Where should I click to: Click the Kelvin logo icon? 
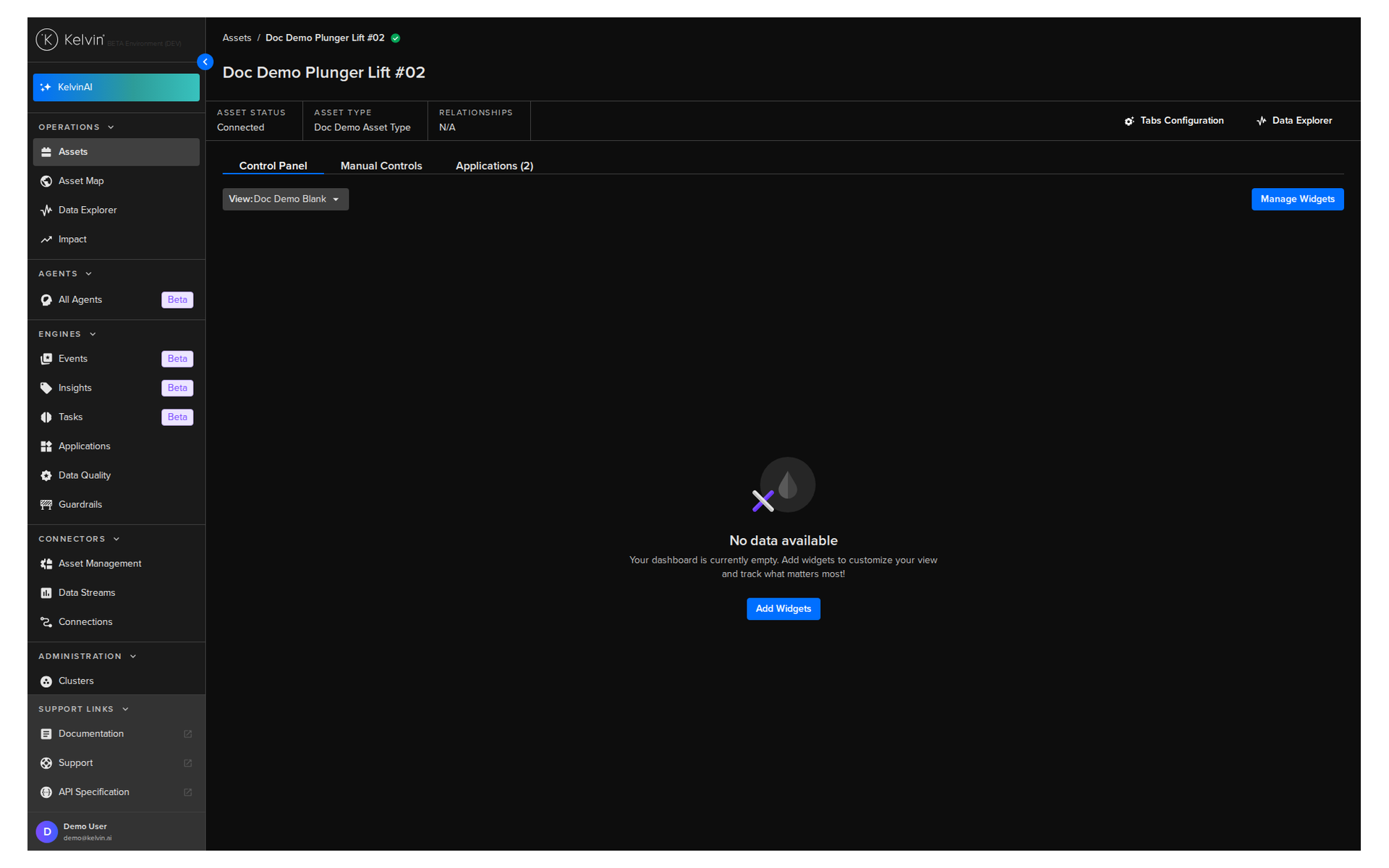(x=47, y=40)
